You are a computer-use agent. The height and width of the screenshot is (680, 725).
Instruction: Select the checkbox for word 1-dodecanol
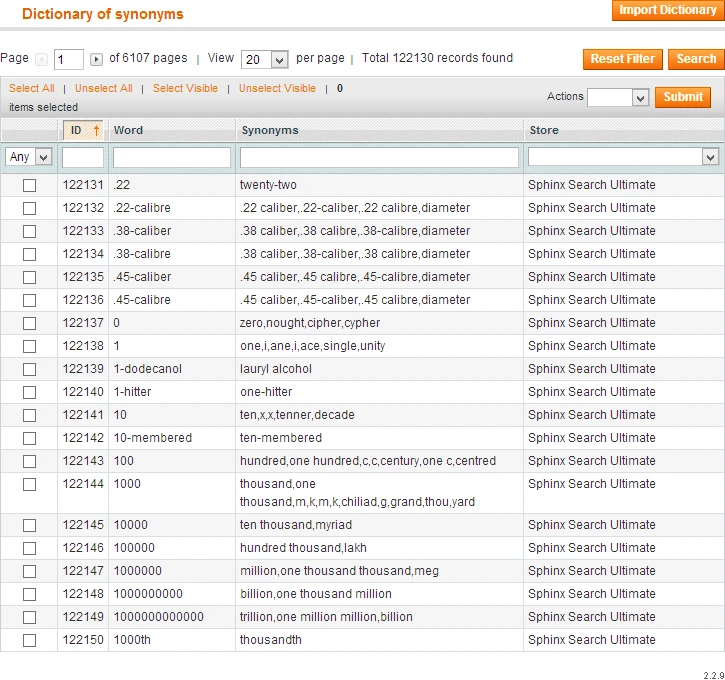click(29, 369)
